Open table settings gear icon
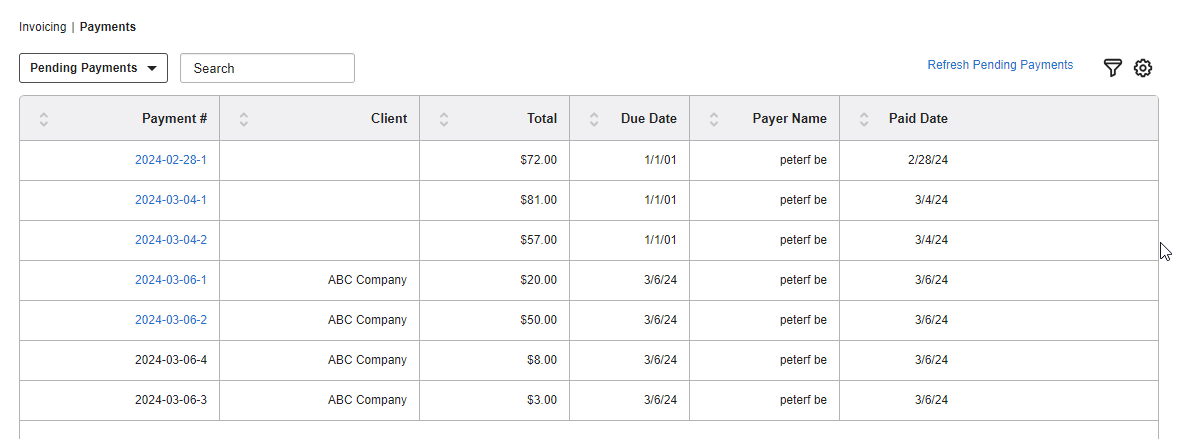Viewport: 1183px width, 439px height. tap(1143, 68)
